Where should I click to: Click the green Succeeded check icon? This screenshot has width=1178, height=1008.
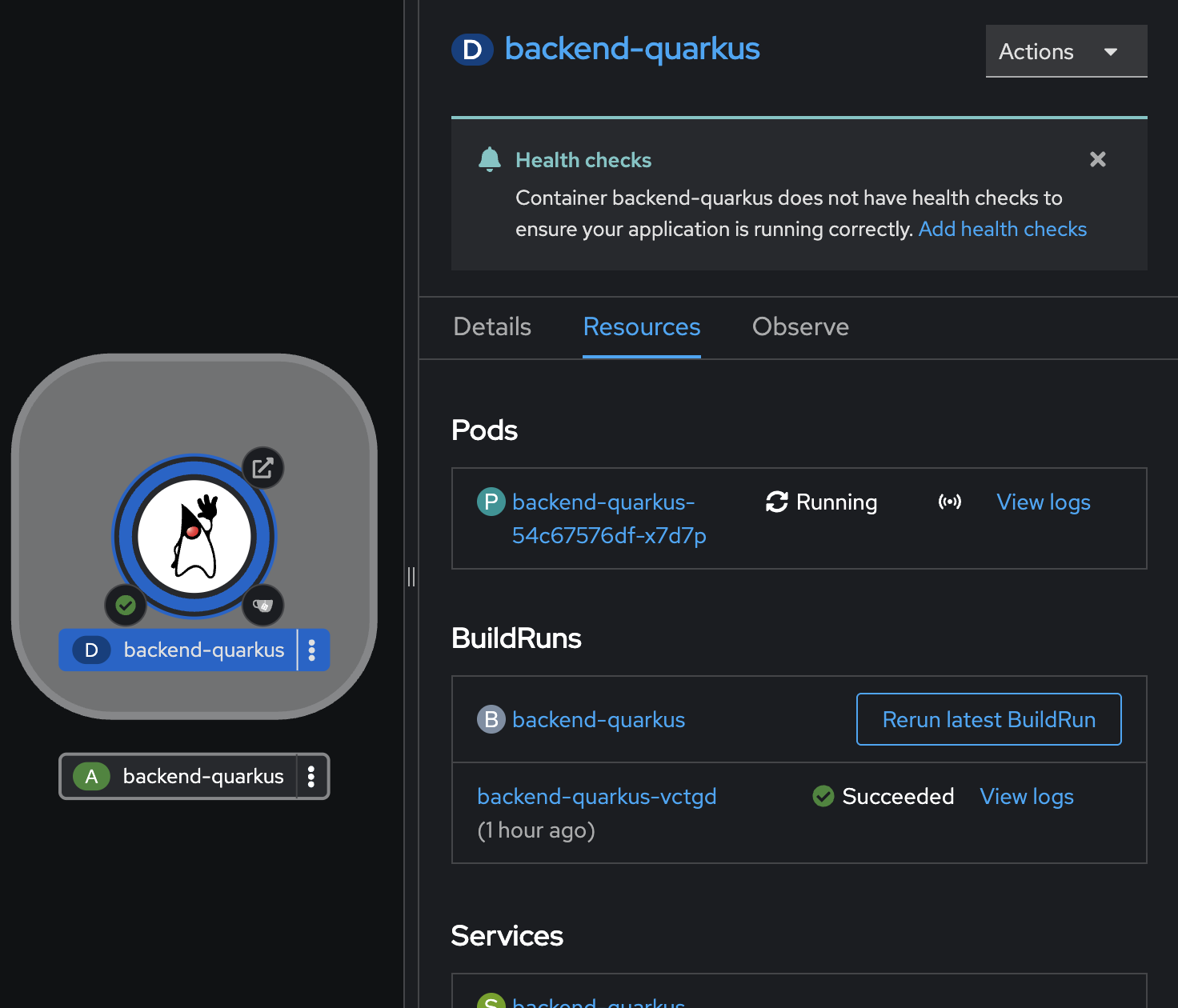click(823, 796)
